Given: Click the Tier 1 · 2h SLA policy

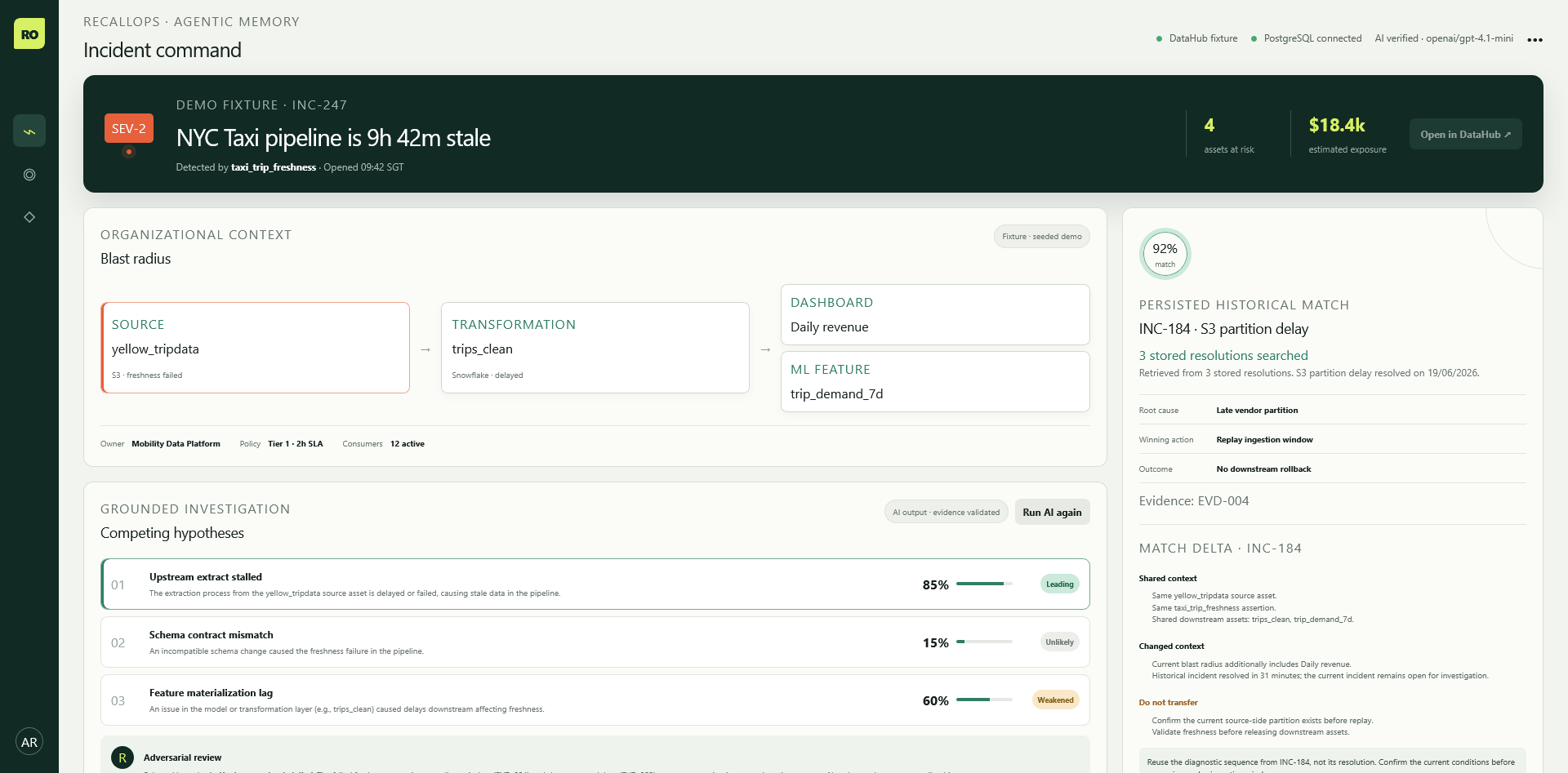Looking at the screenshot, I should (296, 444).
